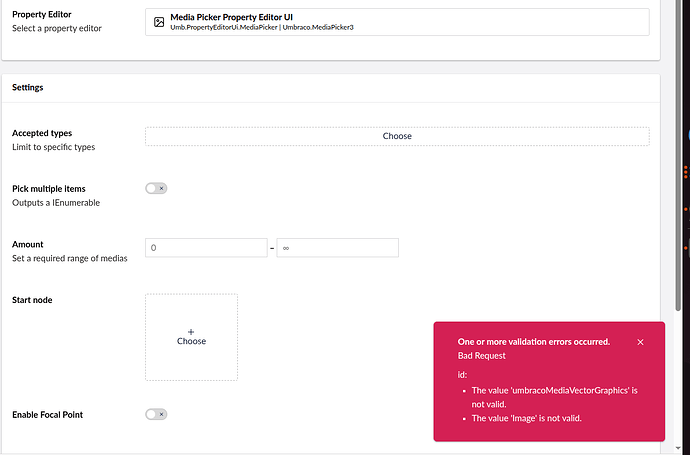Click the 'Start node' label
This screenshot has width=690, height=455.
(x=32, y=300)
